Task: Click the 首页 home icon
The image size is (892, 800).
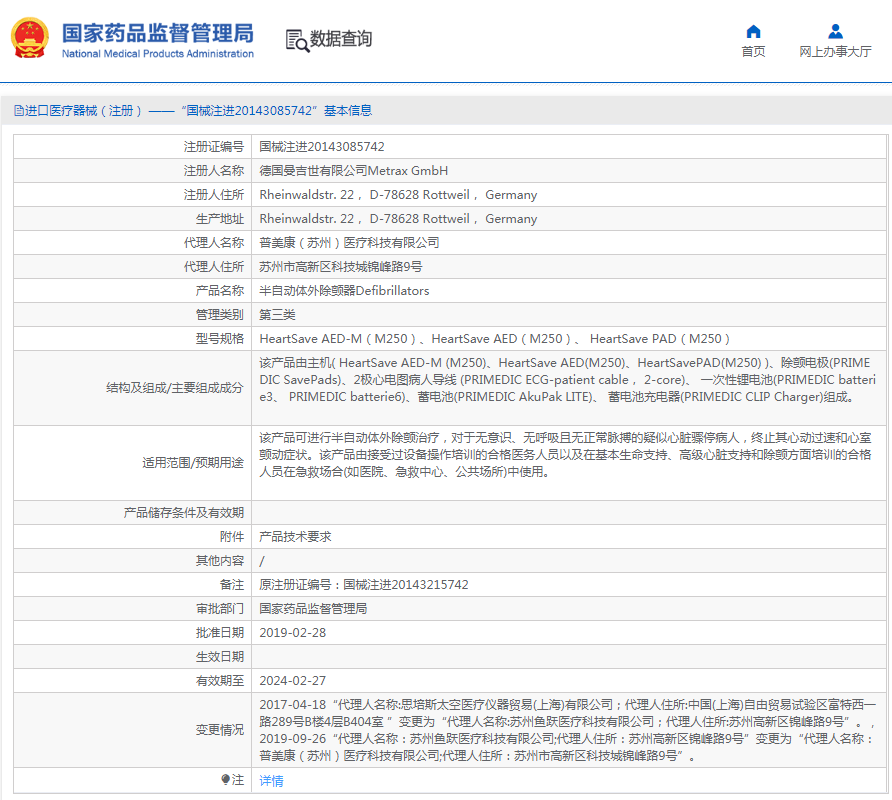Action: click(x=753, y=31)
